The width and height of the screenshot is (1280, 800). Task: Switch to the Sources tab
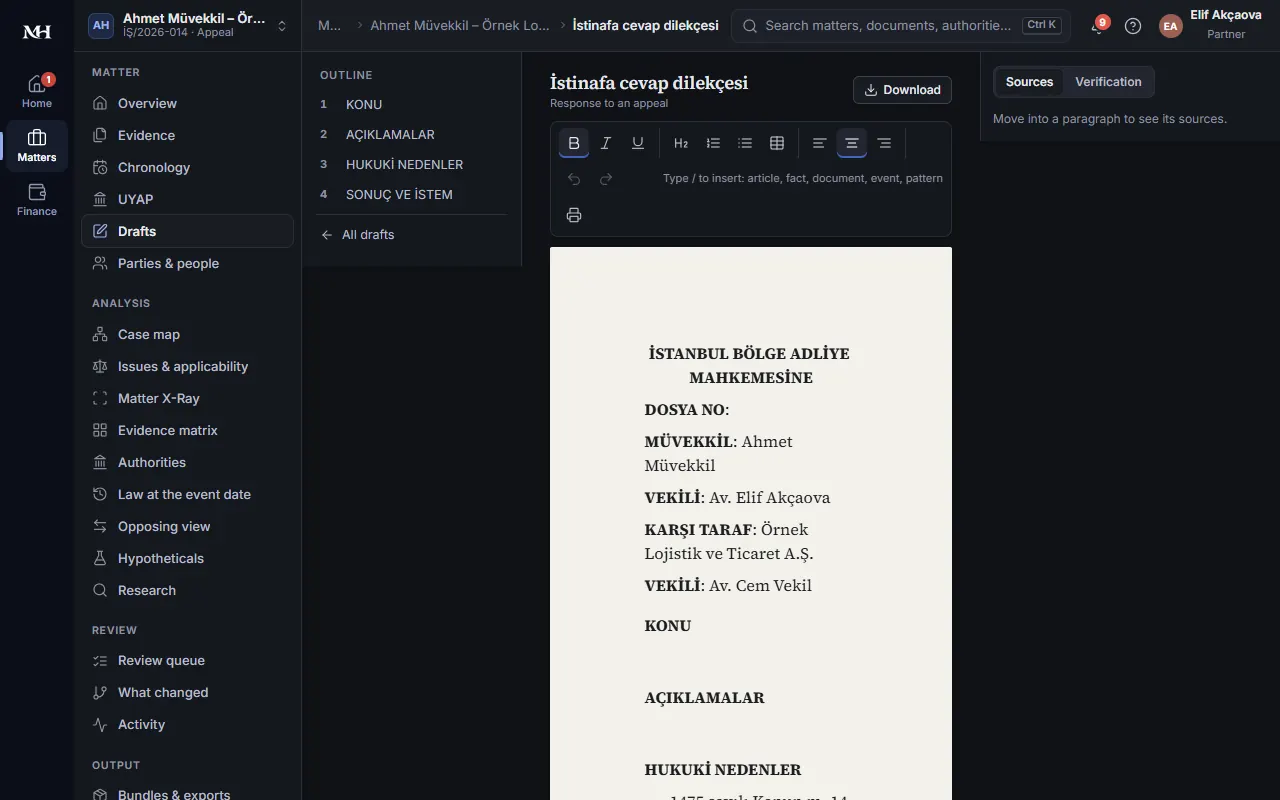tap(1029, 82)
